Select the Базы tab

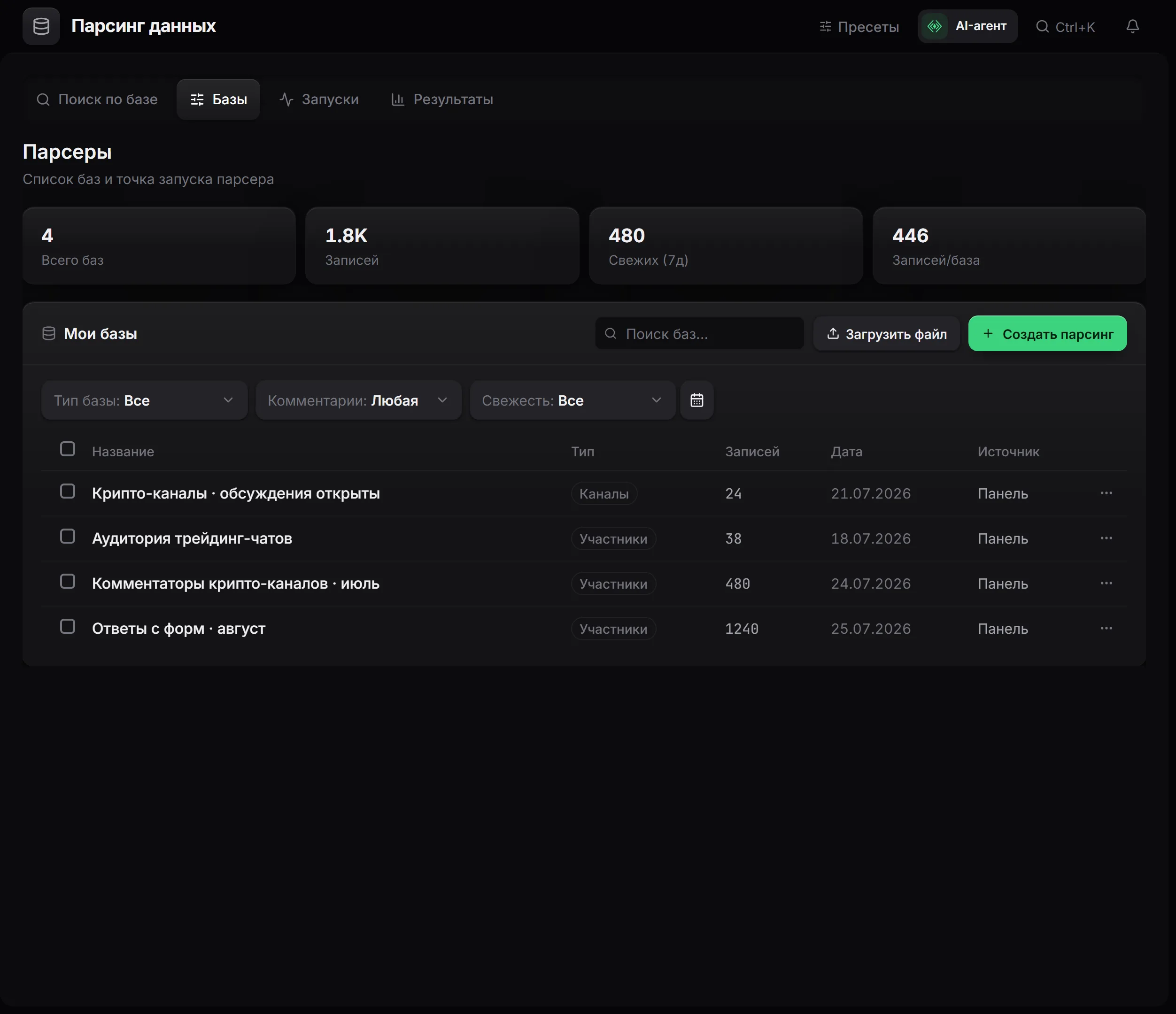point(218,100)
